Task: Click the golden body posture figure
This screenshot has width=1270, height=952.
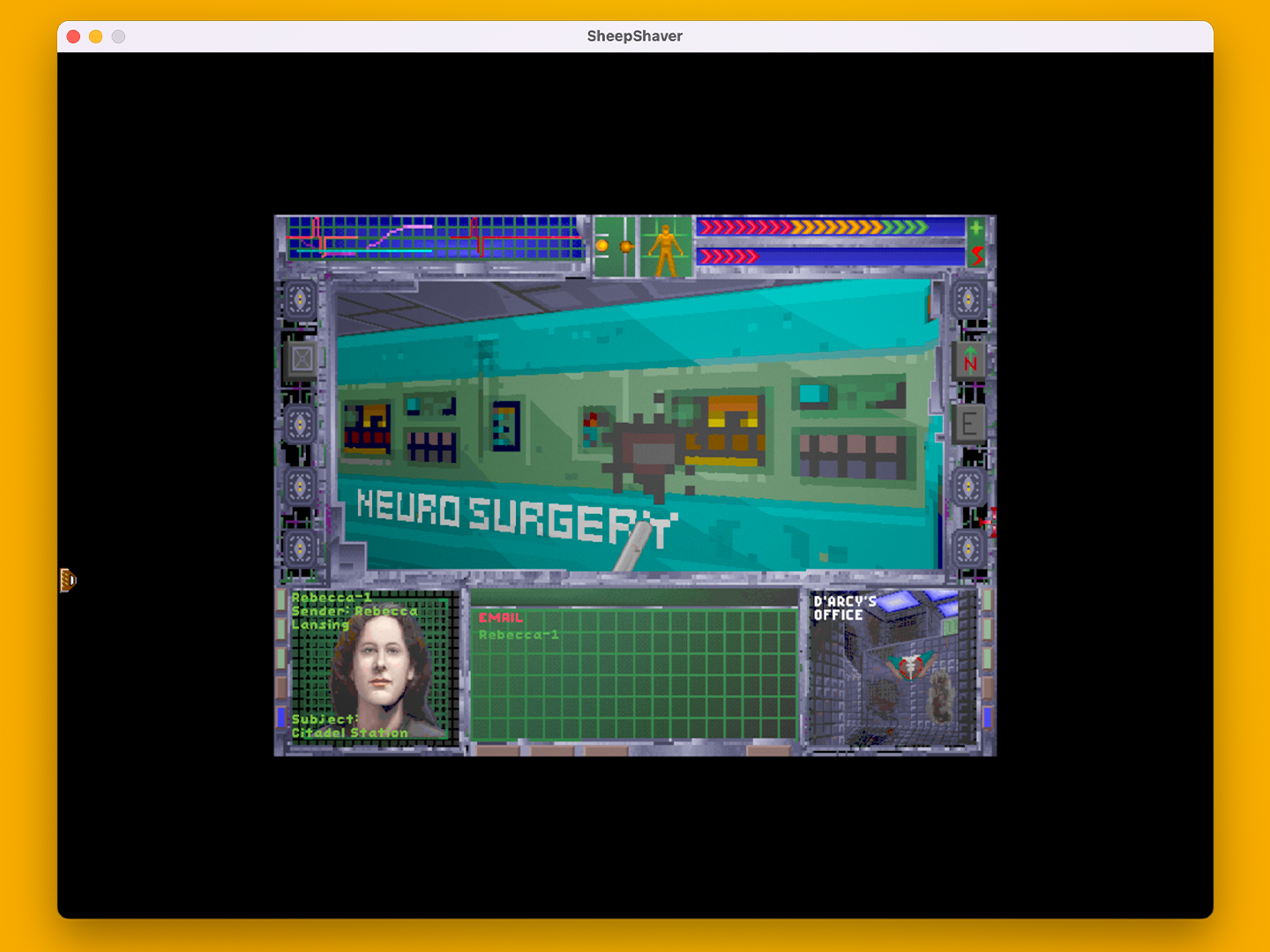Action: click(666, 248)
